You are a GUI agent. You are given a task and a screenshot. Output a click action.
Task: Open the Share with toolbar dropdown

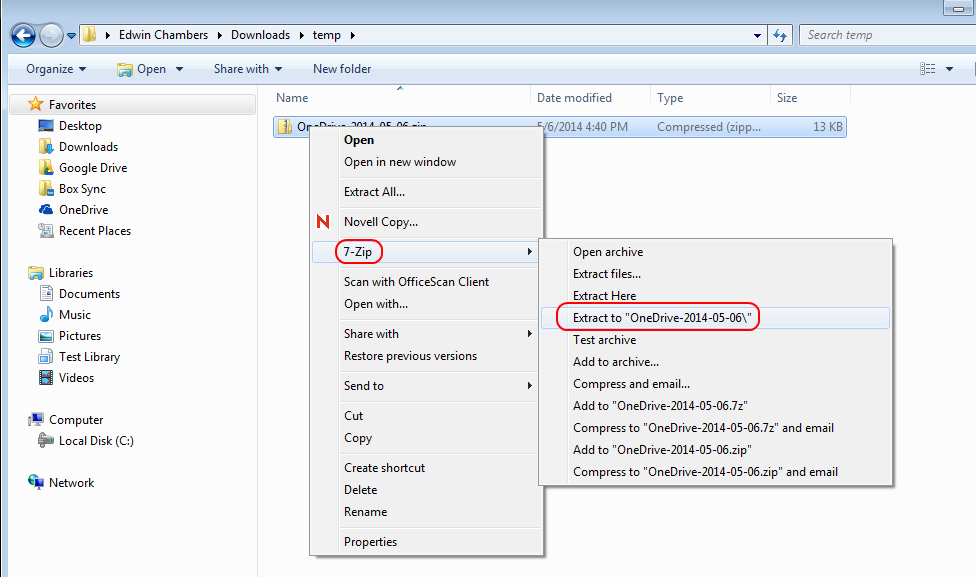[247, 68]
